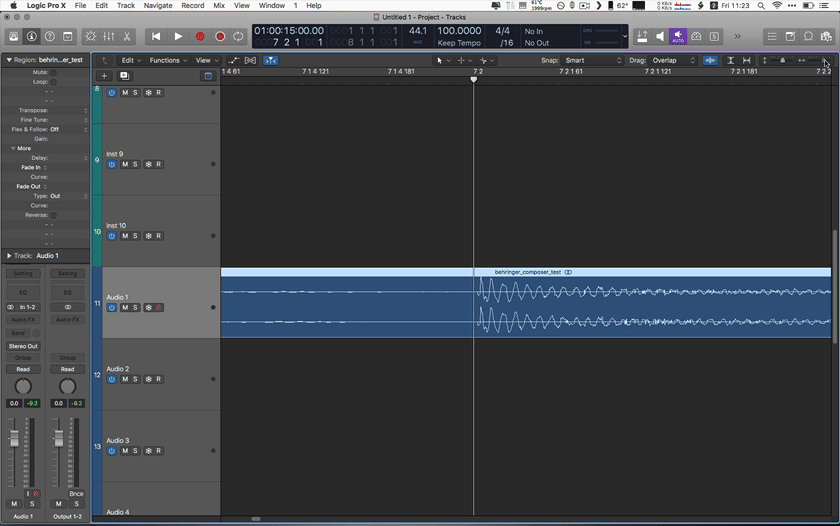Open the Mix menu
The height and width of the screenshot is (526, 840).
(x=219, y=5)
